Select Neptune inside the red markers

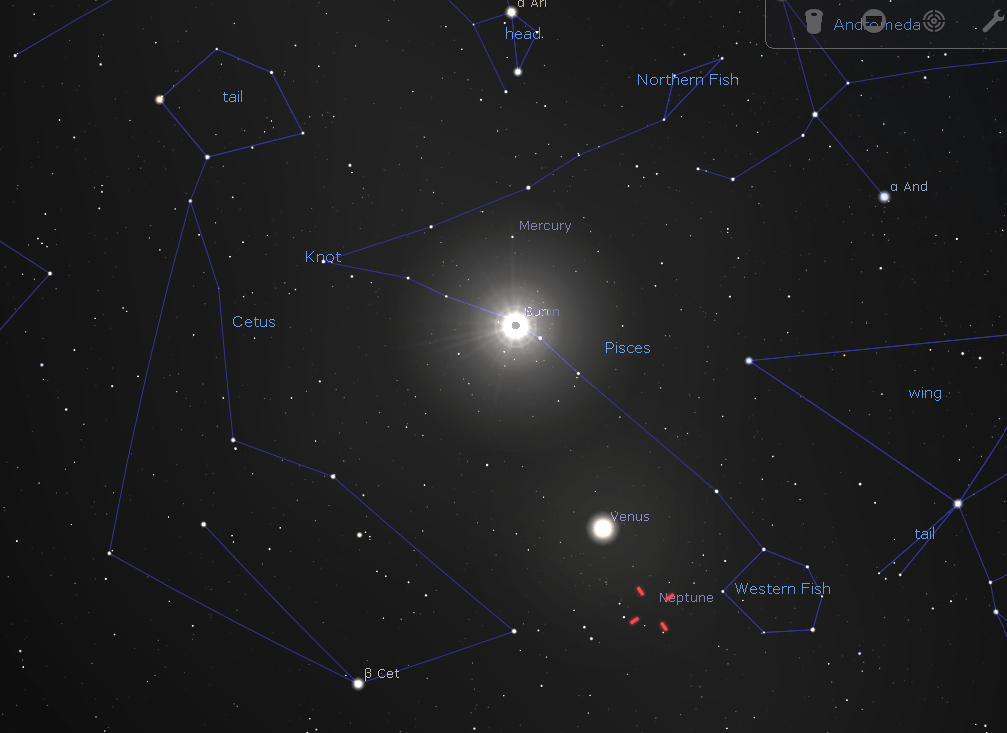(x=649, y=609)
